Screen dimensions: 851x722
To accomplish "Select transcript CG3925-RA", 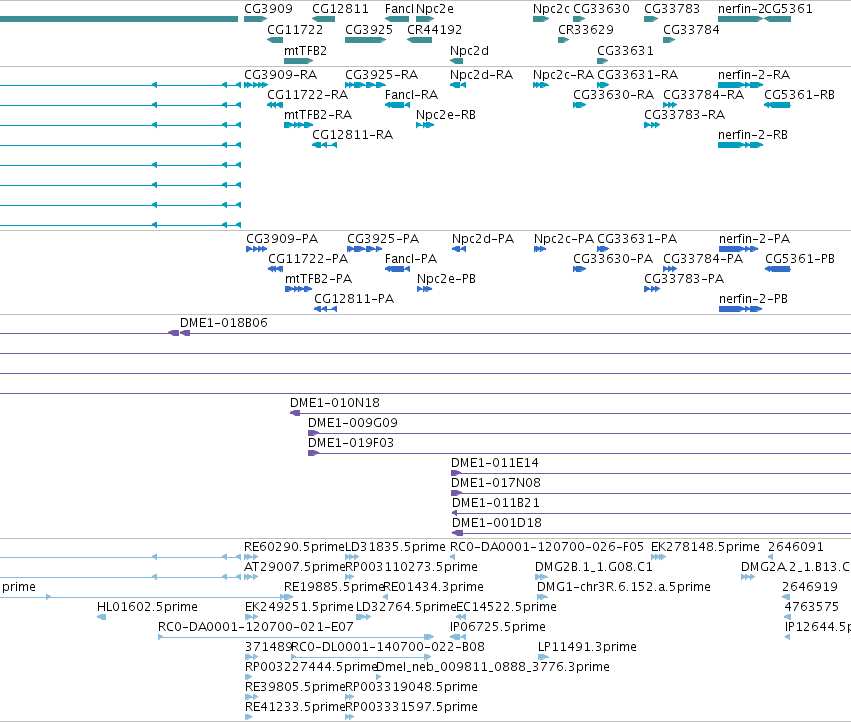I will pos(365,85).
